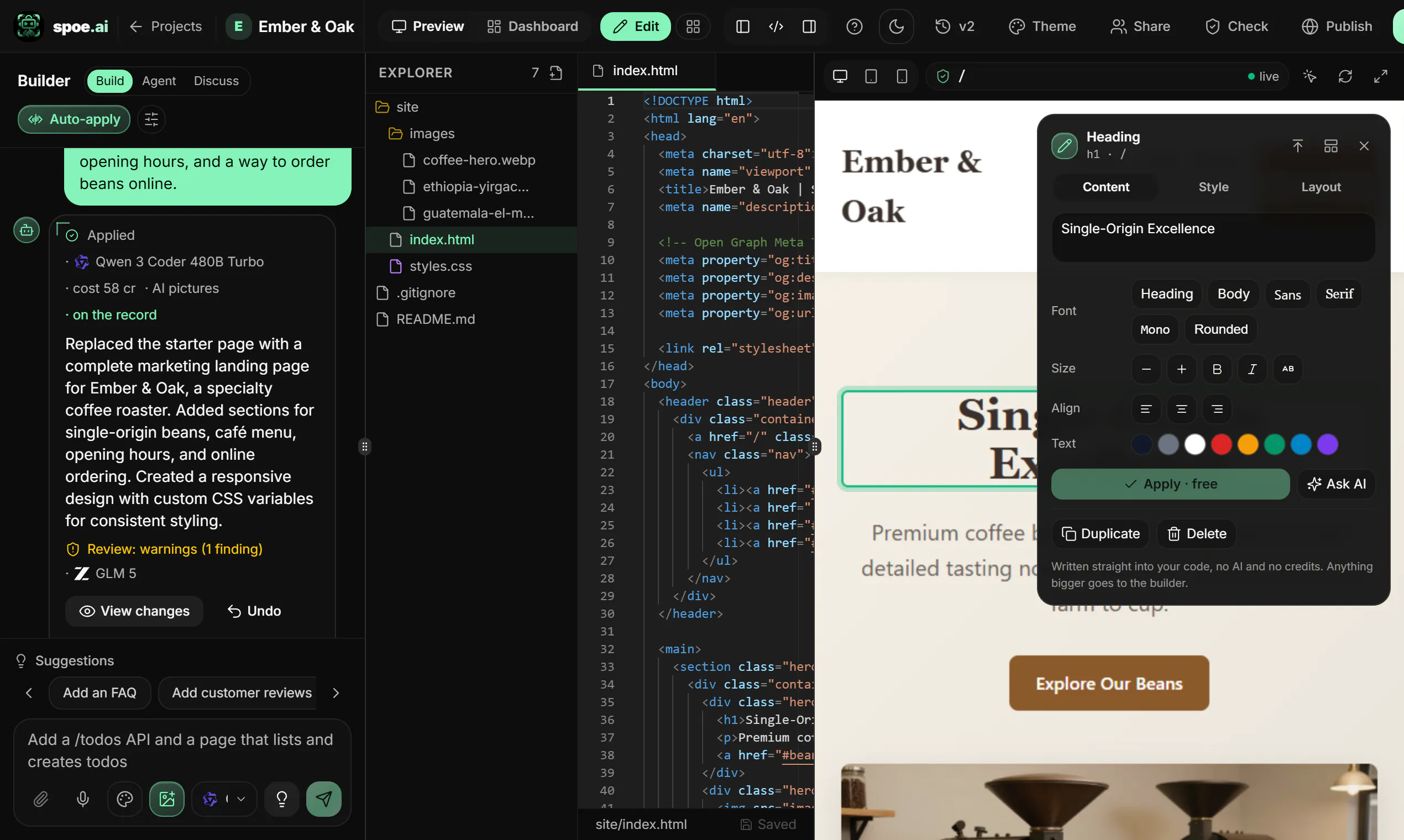This screenshot has width=1404, height=840.
Task: Open the Layout tab in Heading panel
Action: (x=1321, y=187)
